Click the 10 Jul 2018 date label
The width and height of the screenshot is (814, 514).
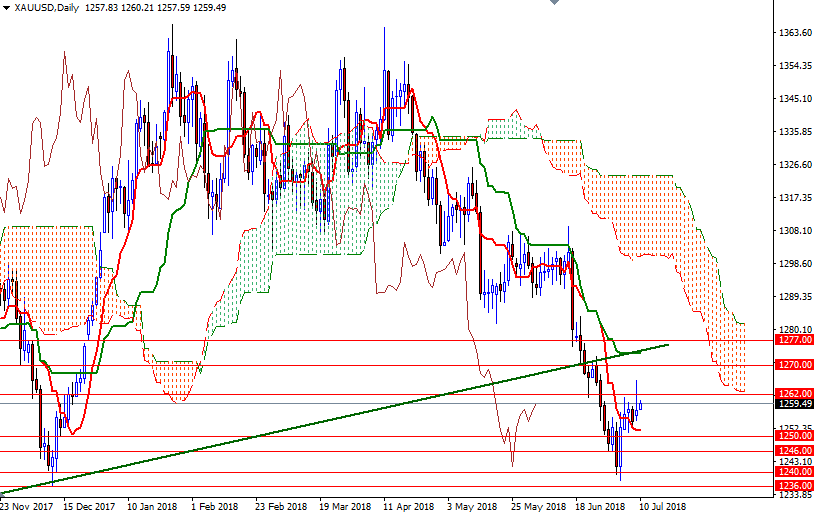click(x=662, y=506)
